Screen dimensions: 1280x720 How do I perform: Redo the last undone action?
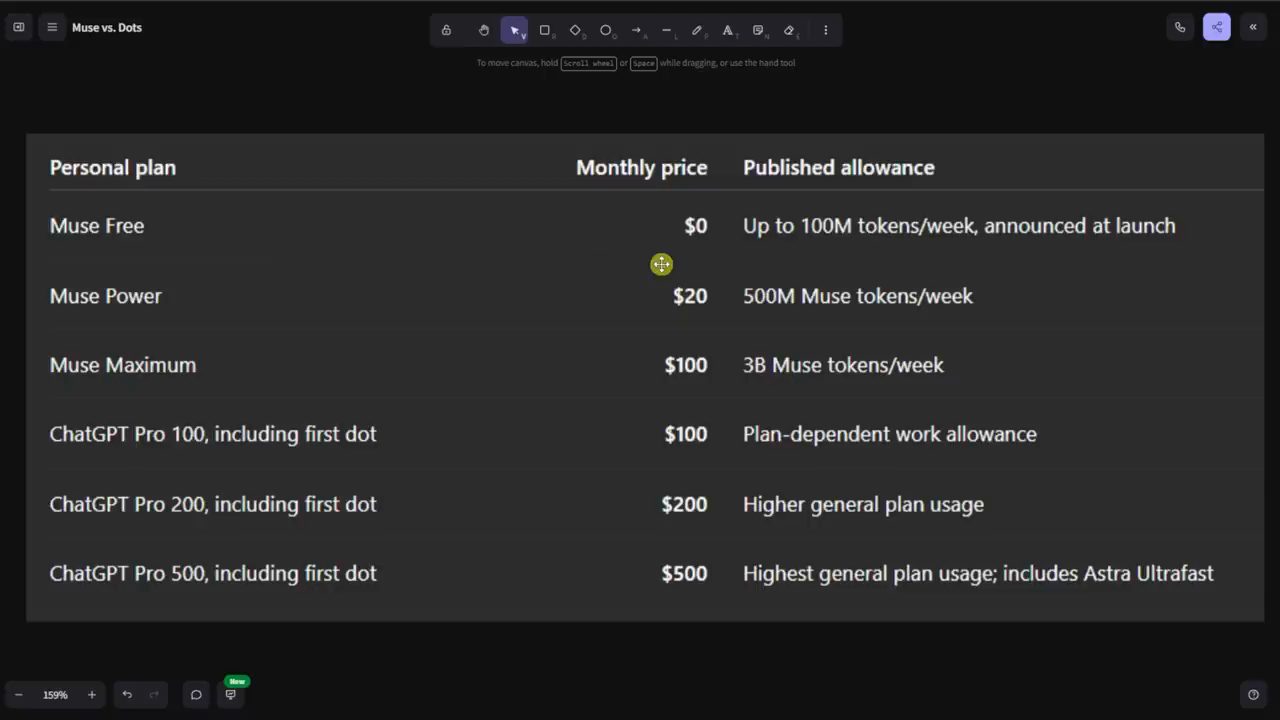154,695
